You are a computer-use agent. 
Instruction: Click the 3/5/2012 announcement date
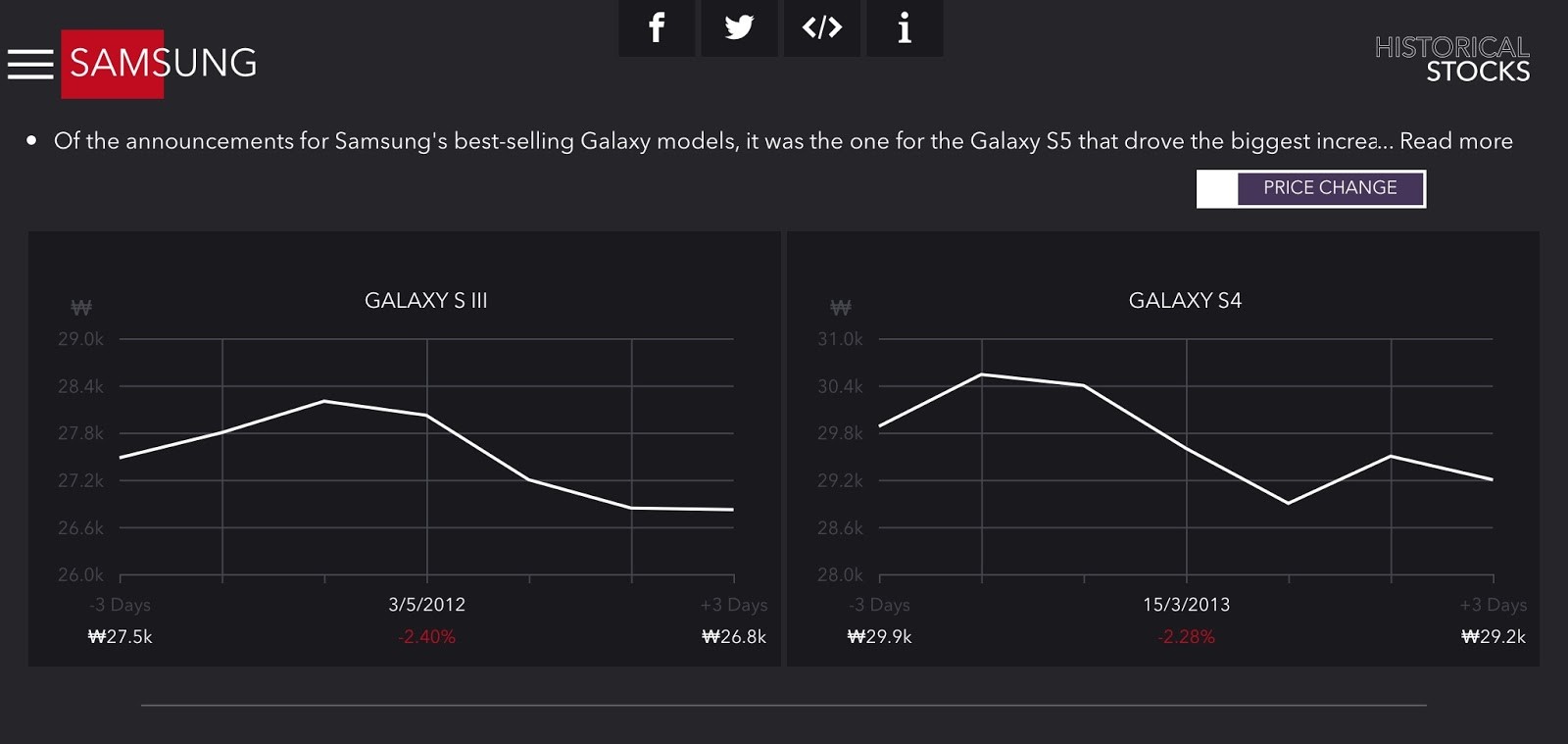(426, 605)
